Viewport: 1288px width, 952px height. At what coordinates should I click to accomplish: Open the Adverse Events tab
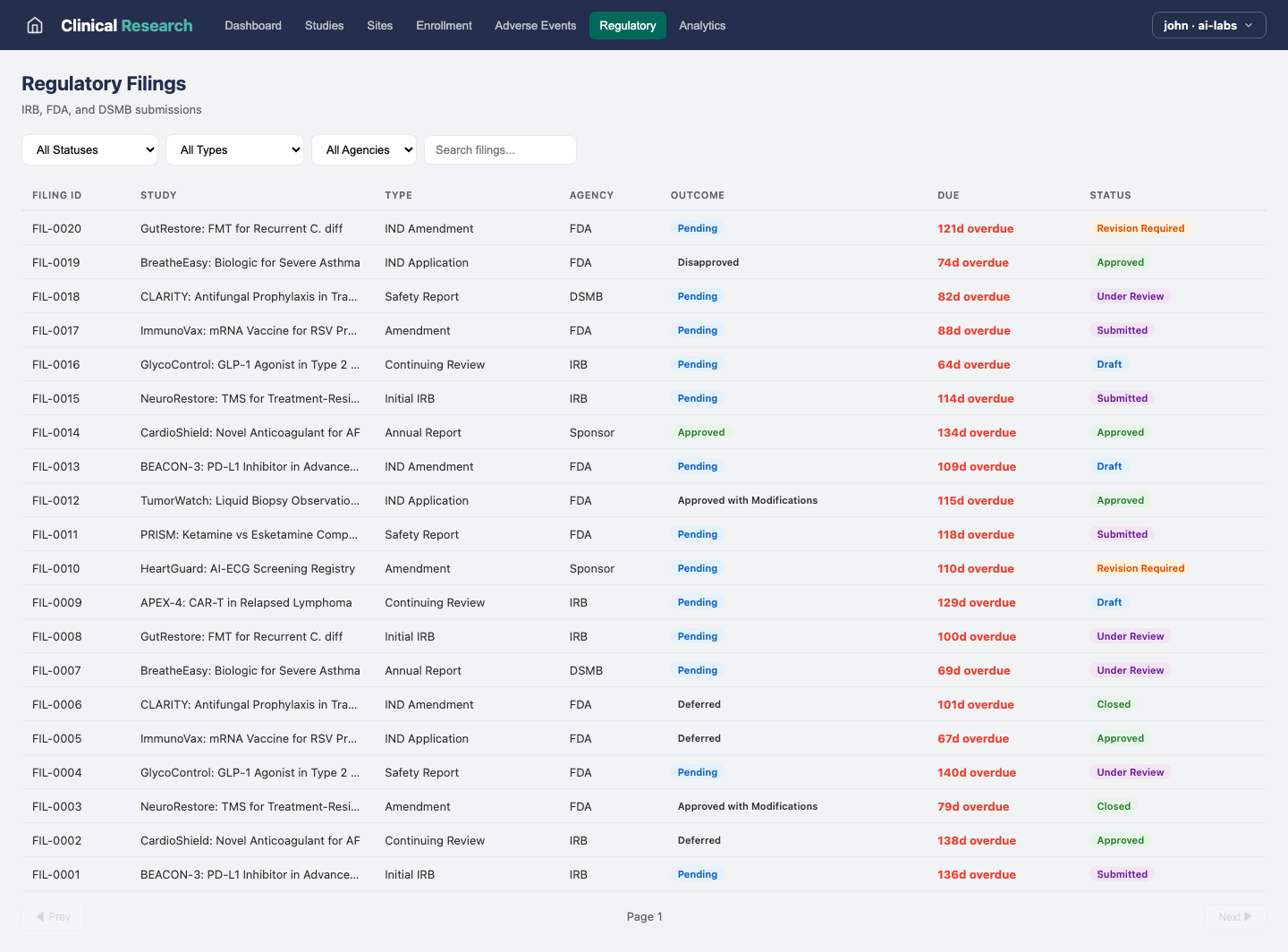(x=535, y=25)
